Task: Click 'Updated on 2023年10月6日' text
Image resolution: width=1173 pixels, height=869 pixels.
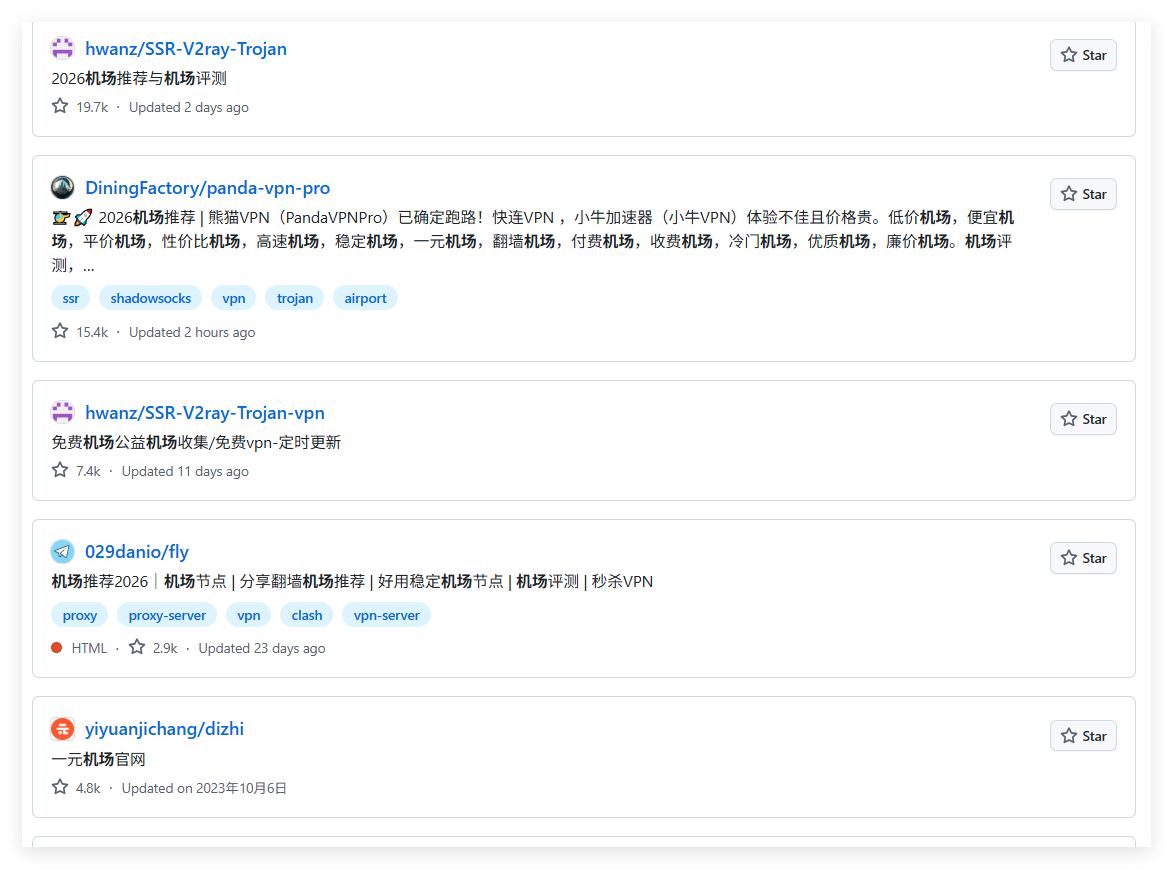Action: click(x=204, y=788)
